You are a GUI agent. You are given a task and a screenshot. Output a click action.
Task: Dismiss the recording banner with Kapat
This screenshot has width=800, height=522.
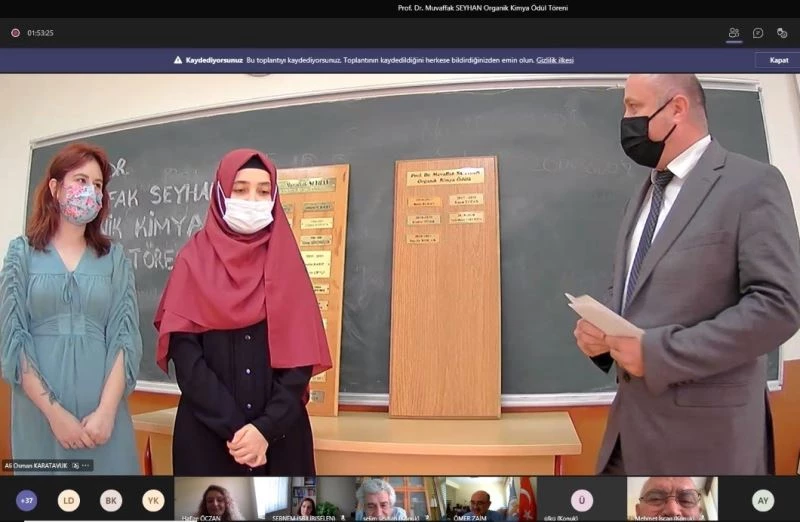click(778, 60)
